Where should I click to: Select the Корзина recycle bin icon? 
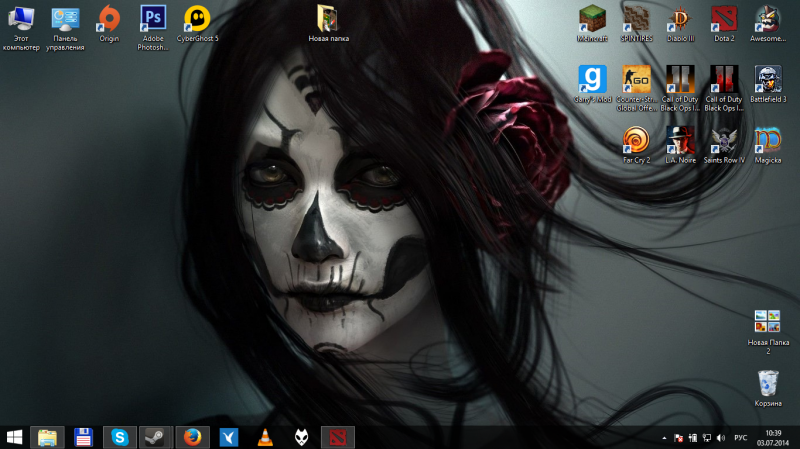tap(768, 389)
